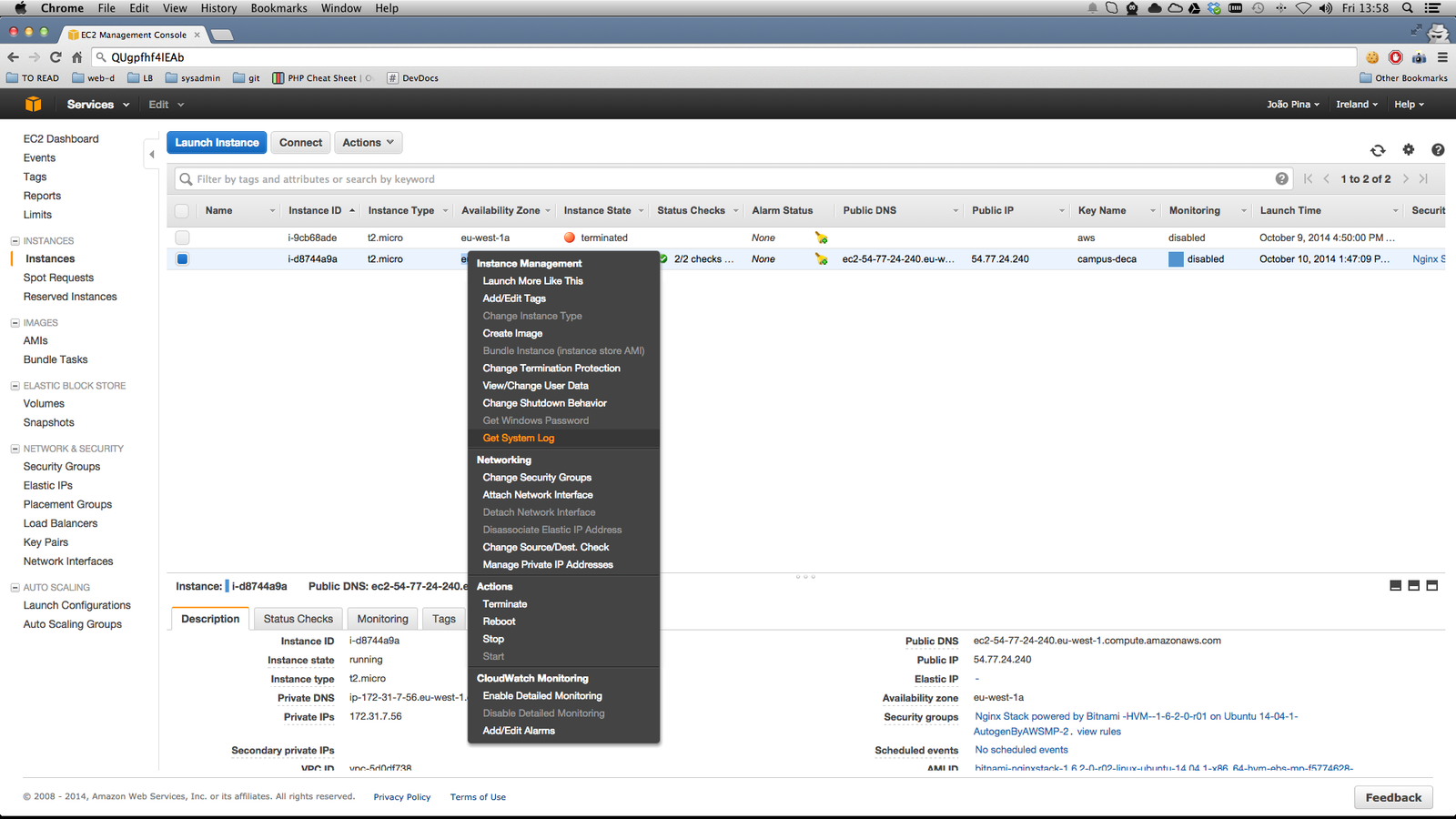Click the cookie extension icon

click(1372, 57)
